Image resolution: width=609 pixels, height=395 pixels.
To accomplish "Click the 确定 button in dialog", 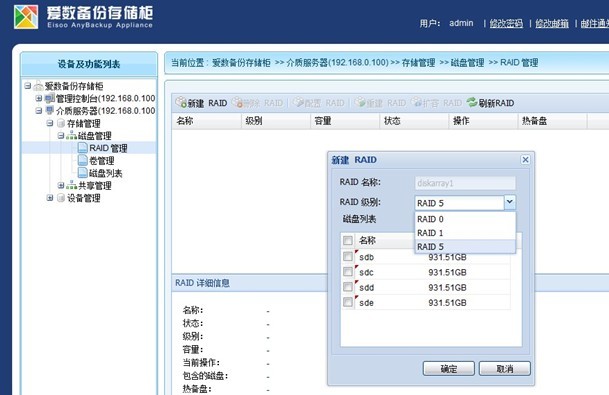I will point(449,369).
